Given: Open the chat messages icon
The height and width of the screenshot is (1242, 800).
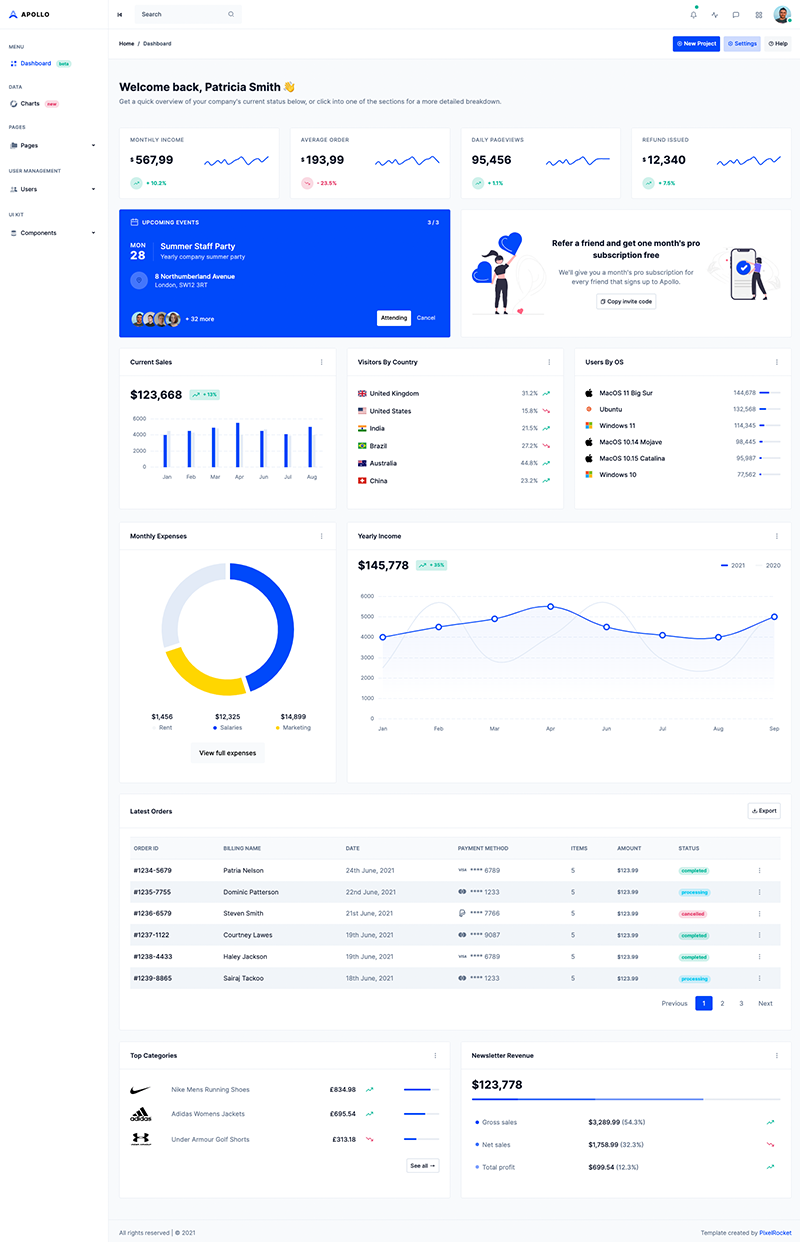Looking at the screenshot, I should (736, 15).
